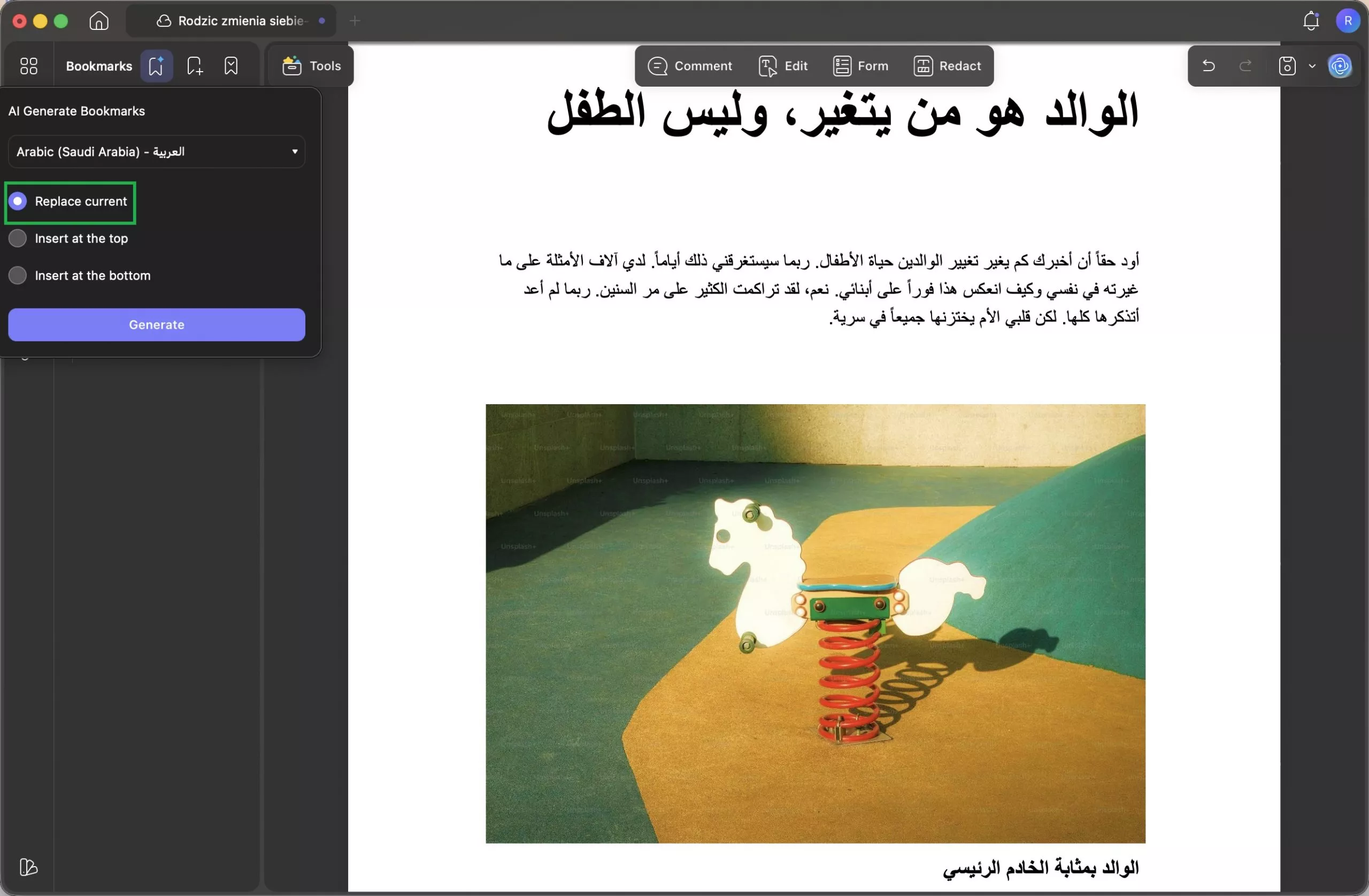This screenshot has width=1369, height=896.
Task: Open the AI assistant with the blue icon
Action: (x=1340, y=66)
